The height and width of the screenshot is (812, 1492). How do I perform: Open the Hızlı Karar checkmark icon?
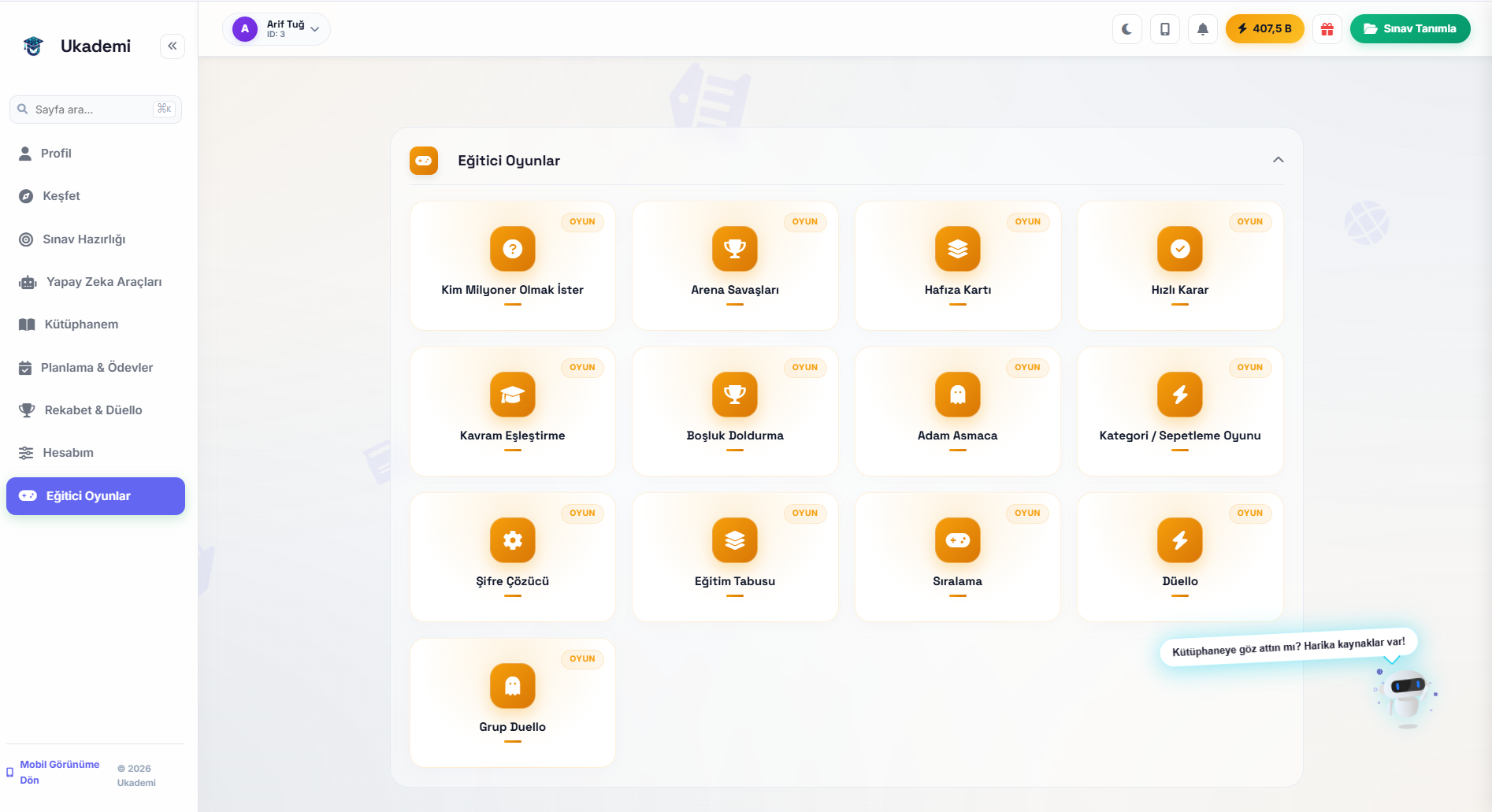pyautogui.click(x=1180, y=249)
